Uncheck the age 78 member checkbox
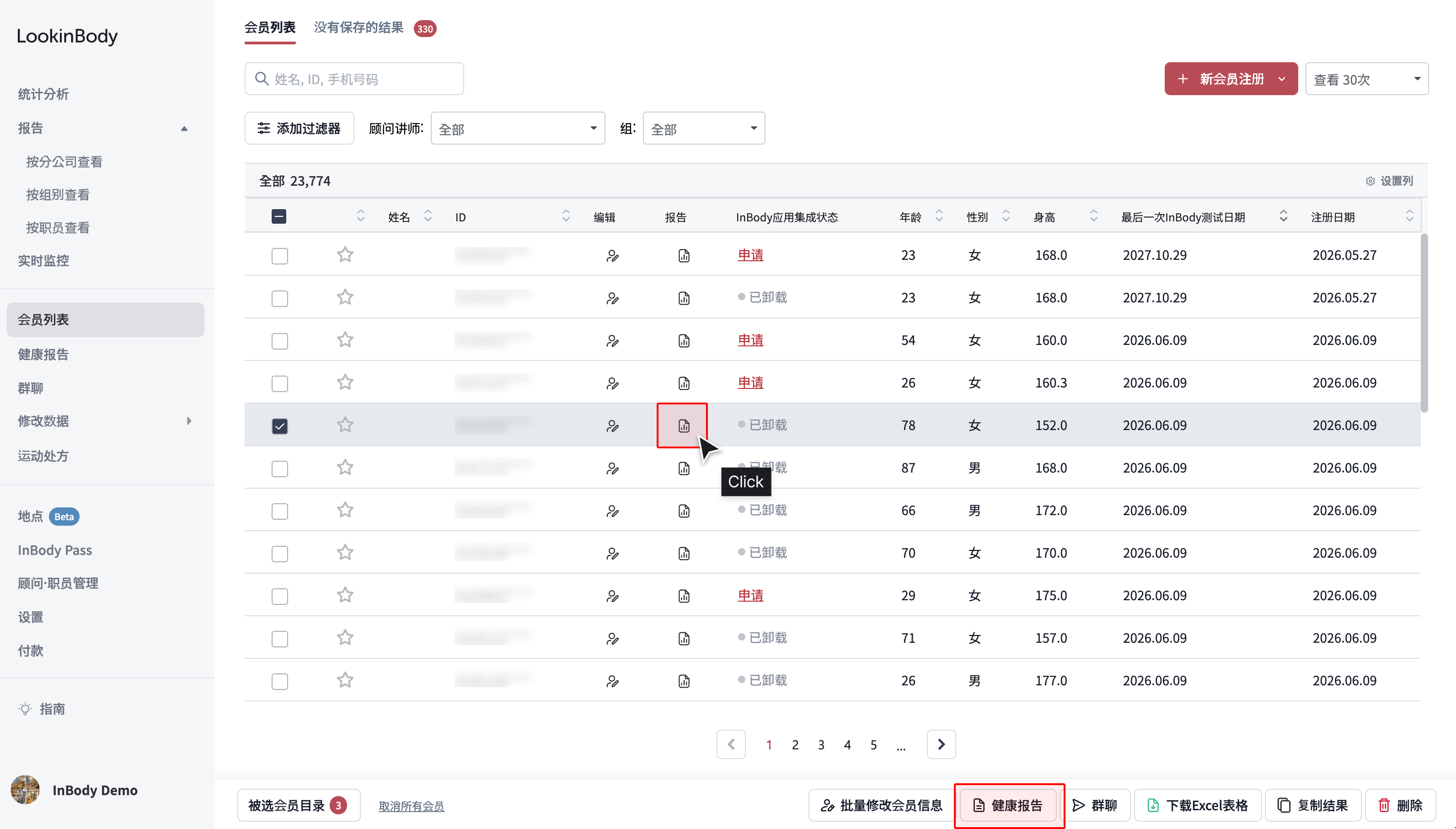The width and height of the screenshot is (1456, 829). [279, 426]
